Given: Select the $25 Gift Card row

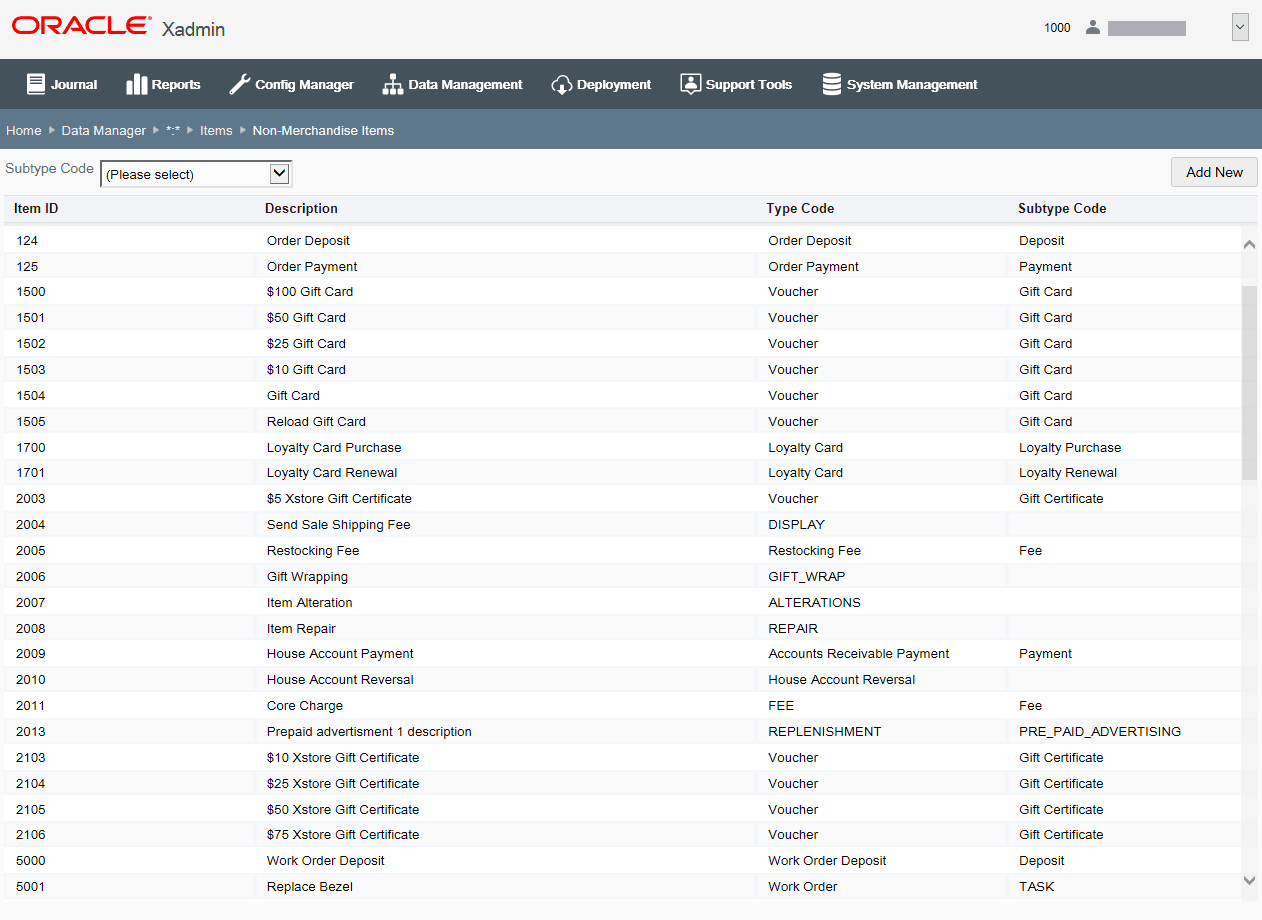Looking at the screenshot, I should [x=622, y=344].
